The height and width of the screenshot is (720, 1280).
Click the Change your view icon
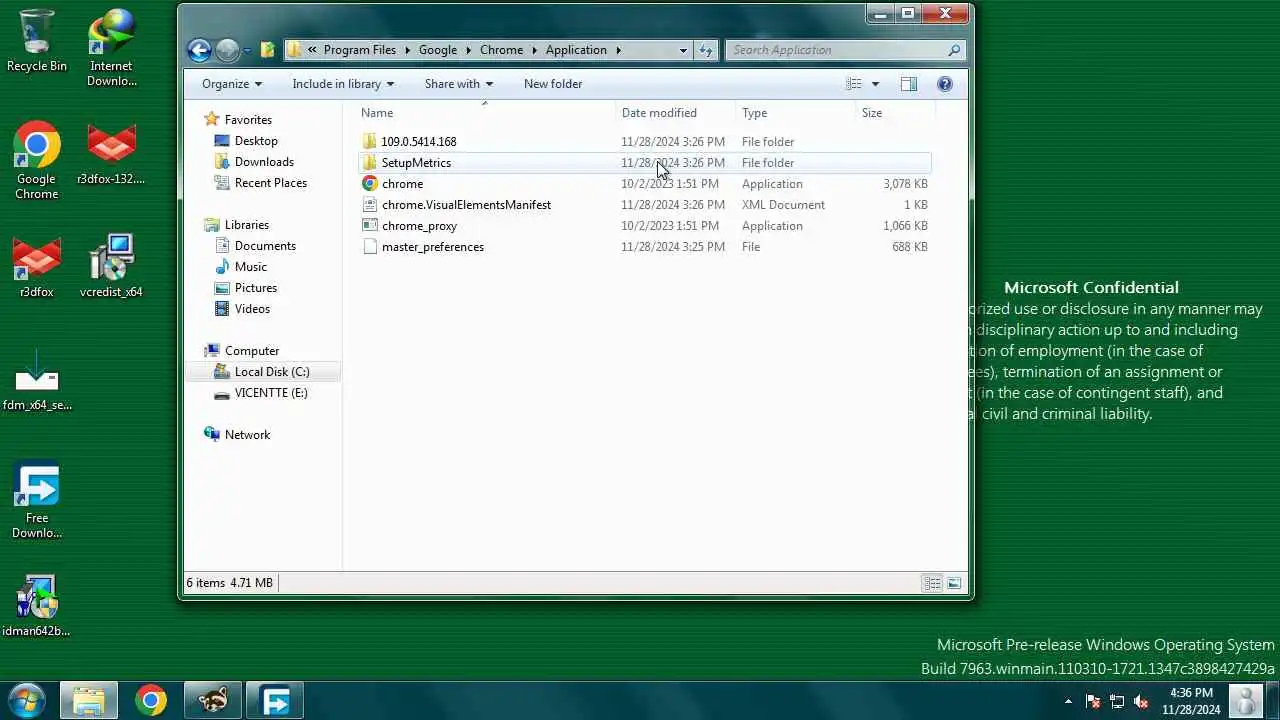[x=854, y=84]
